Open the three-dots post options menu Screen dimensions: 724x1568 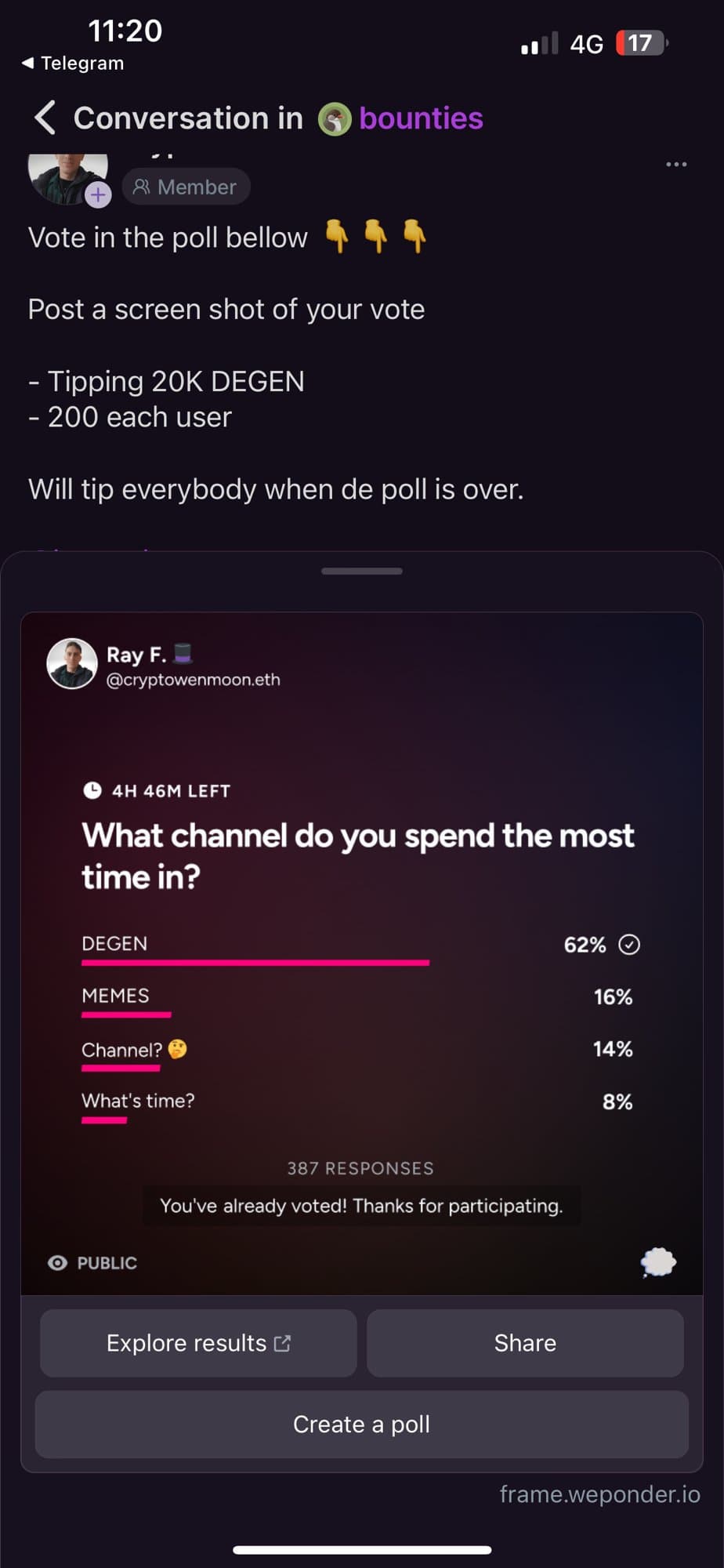tap(676, 164)
